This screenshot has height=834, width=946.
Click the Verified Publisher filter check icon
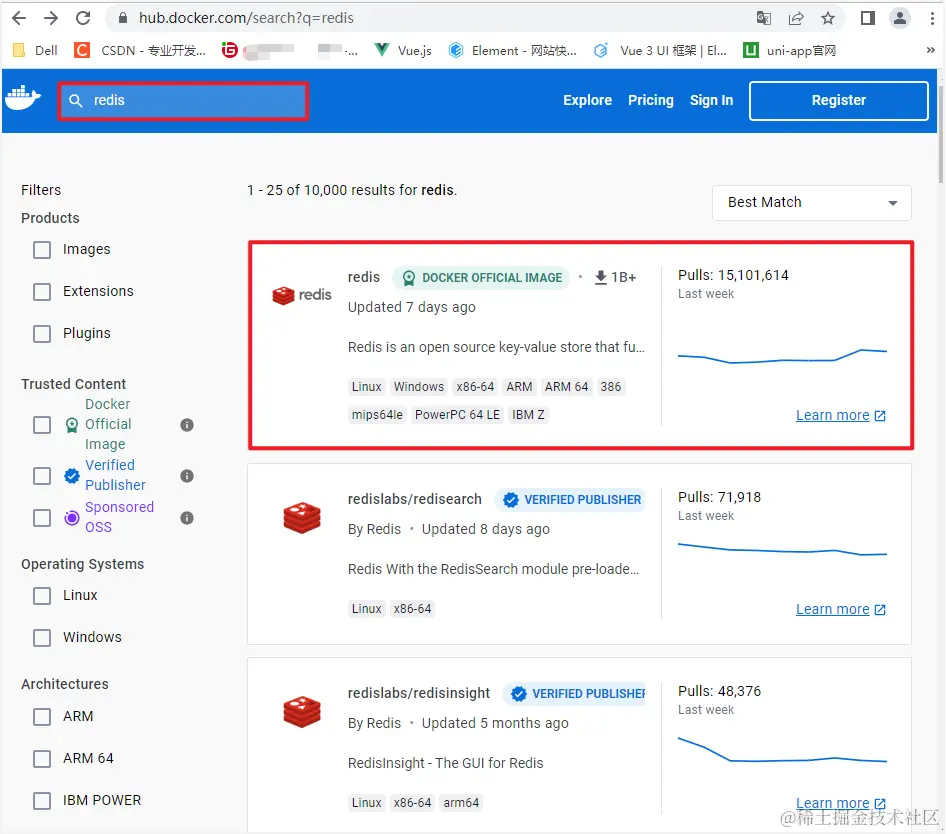pyautogui.click(x=72, y=476)
